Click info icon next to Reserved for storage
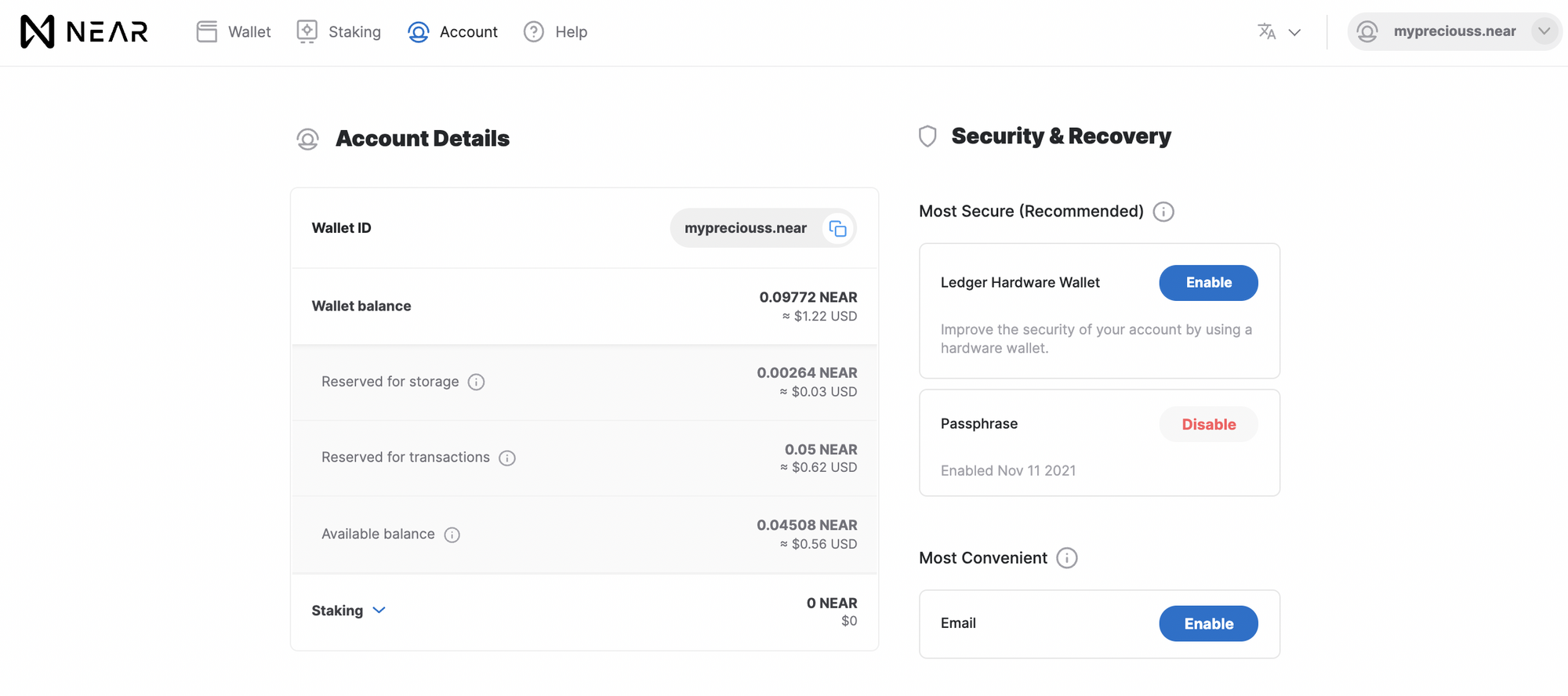 pos(476,382)
